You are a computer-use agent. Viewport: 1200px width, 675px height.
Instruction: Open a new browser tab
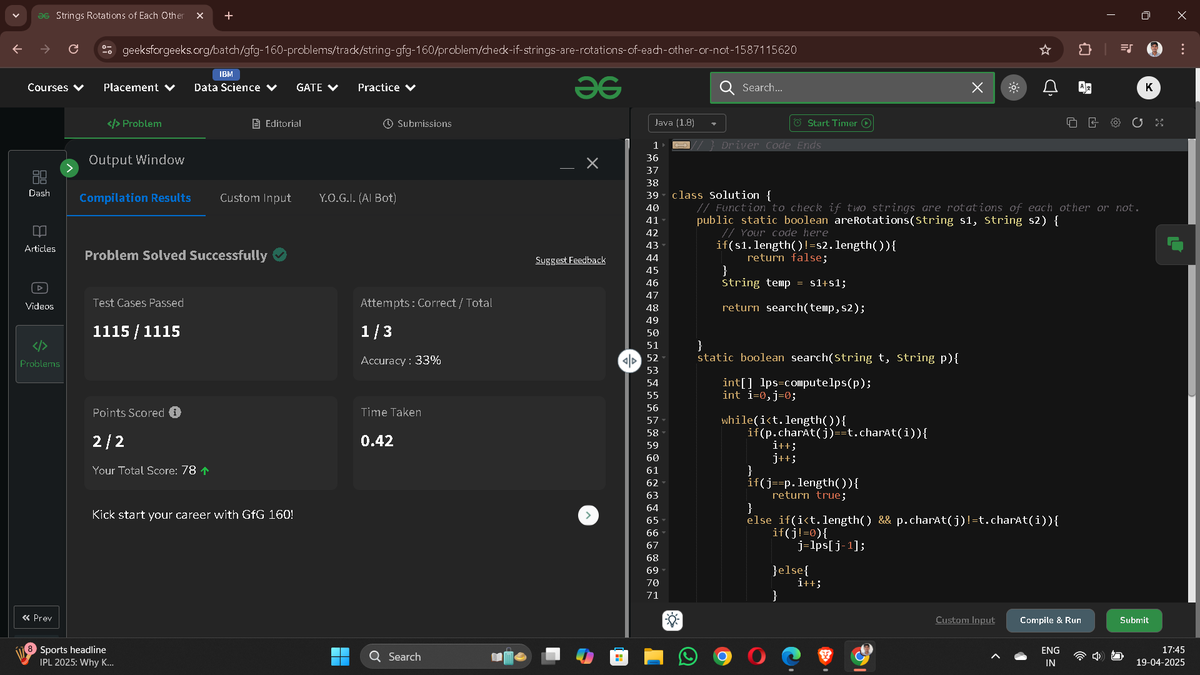pos(229,16)
